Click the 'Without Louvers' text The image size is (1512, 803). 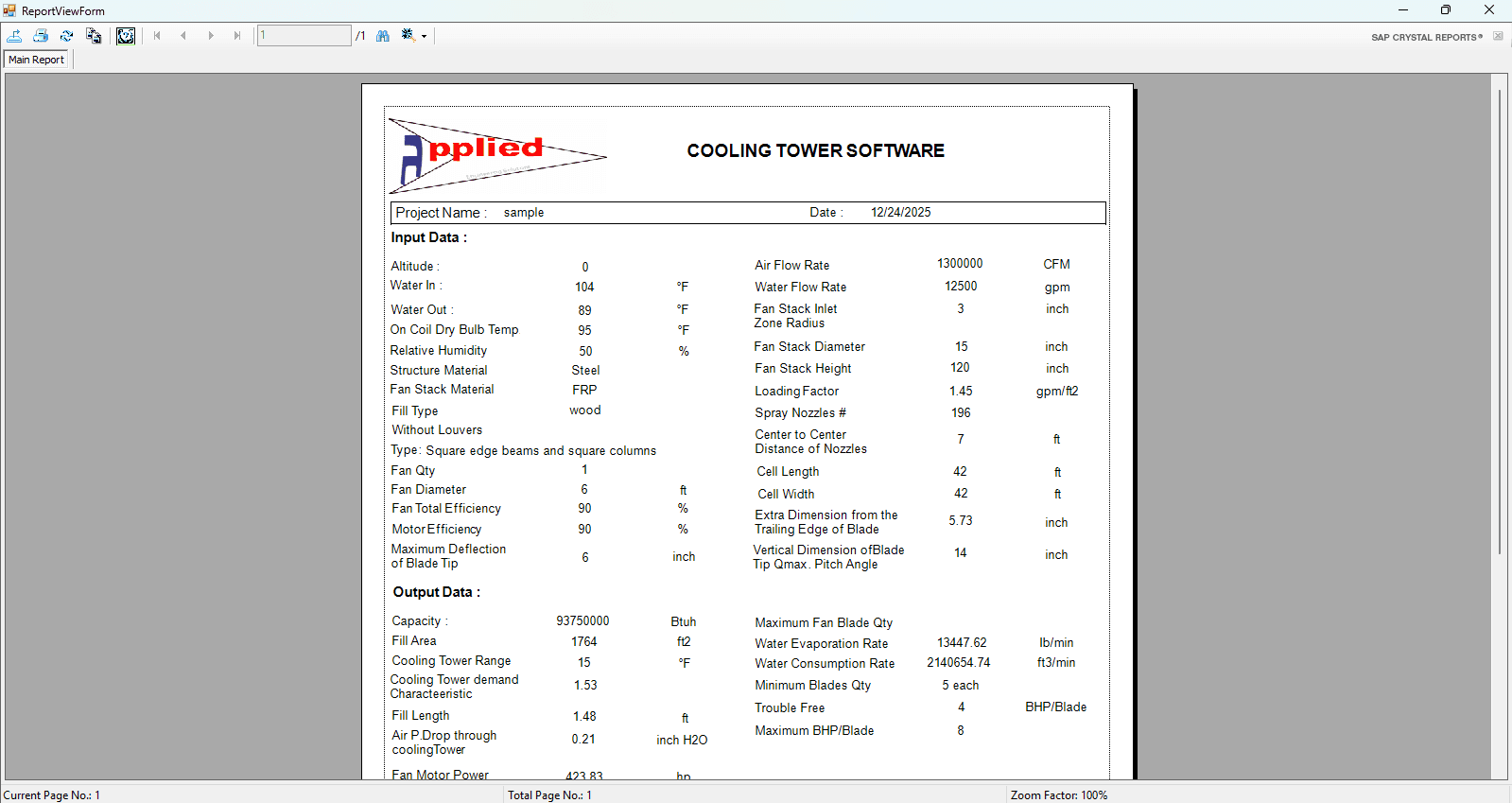point(437,430)
